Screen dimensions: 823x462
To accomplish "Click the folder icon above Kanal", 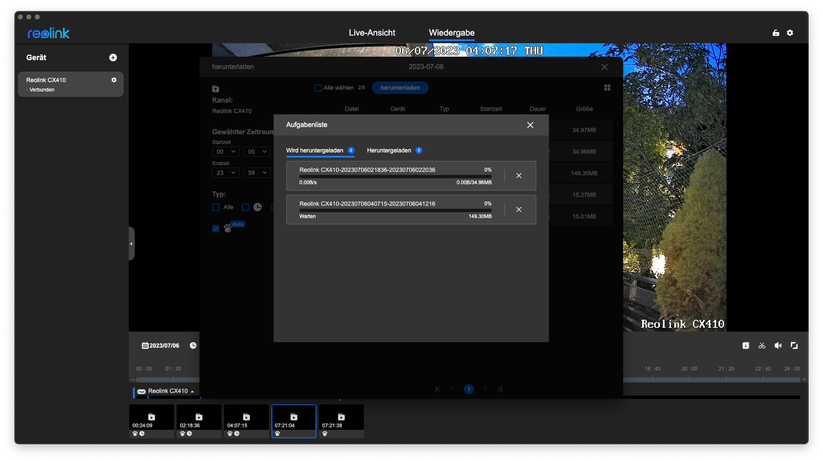I will (x=215, y=89).
